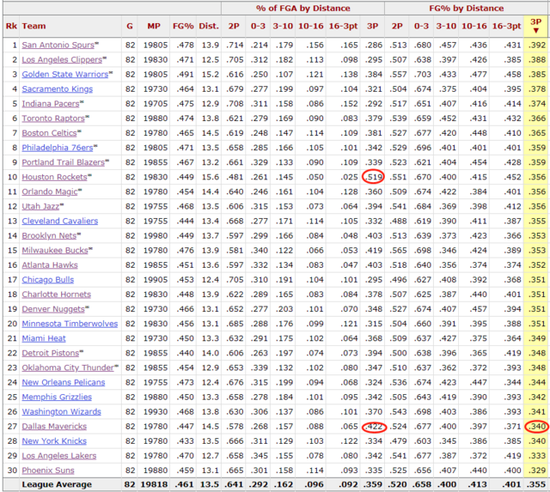Open the Toronto Raptors team link
The width and height of the screenshot is (550, 492).
pos(53,119)
